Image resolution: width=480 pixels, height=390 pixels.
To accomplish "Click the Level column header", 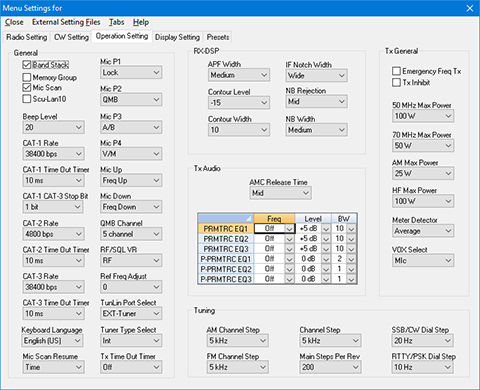I will (x=313, y=219).
